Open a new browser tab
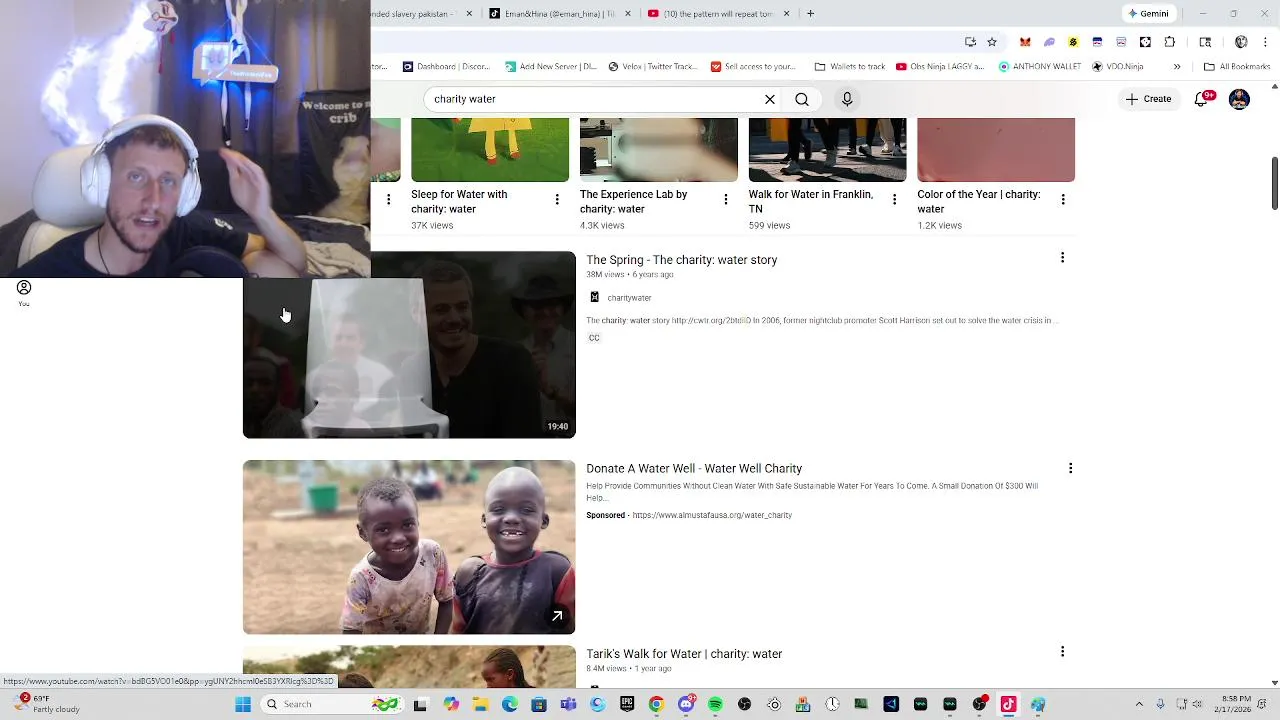Image resolution: width=1280 pixels, height=720 pixels. (x=810, y=14)
